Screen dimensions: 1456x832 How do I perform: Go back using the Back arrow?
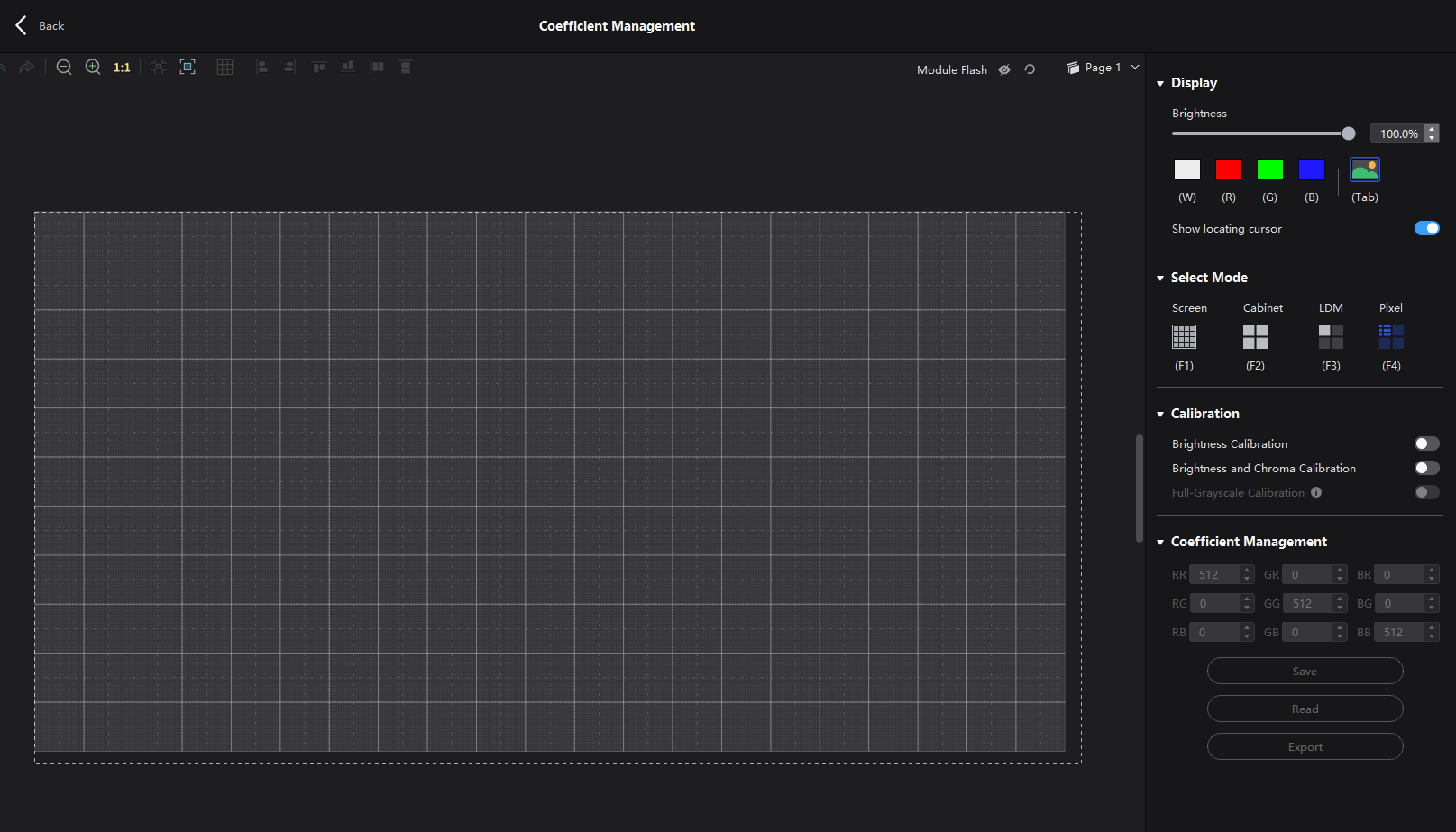point(22,25)
